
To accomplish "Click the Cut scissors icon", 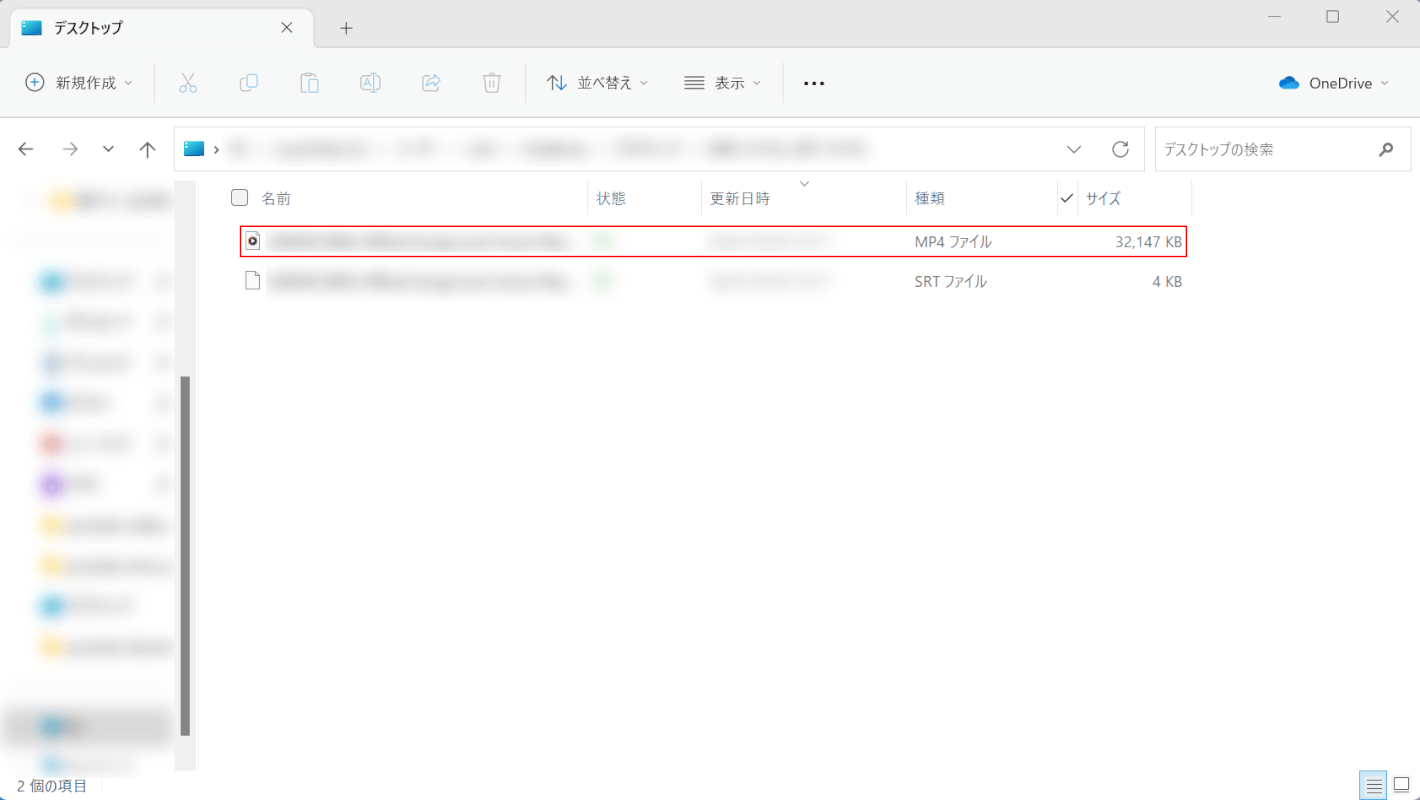I will 188,83.
